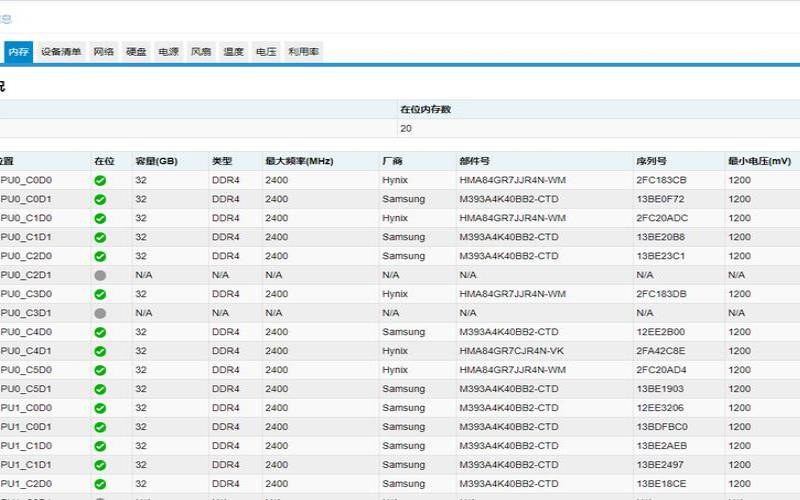Select serial number 13BE0F72
800x500 pixels.
pos(660,199)
